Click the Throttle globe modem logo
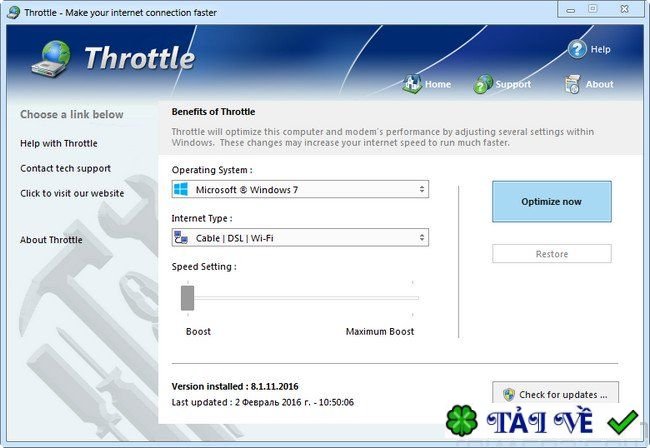Image resolution: width=650 pixels, height=448 pixels. 52,59
